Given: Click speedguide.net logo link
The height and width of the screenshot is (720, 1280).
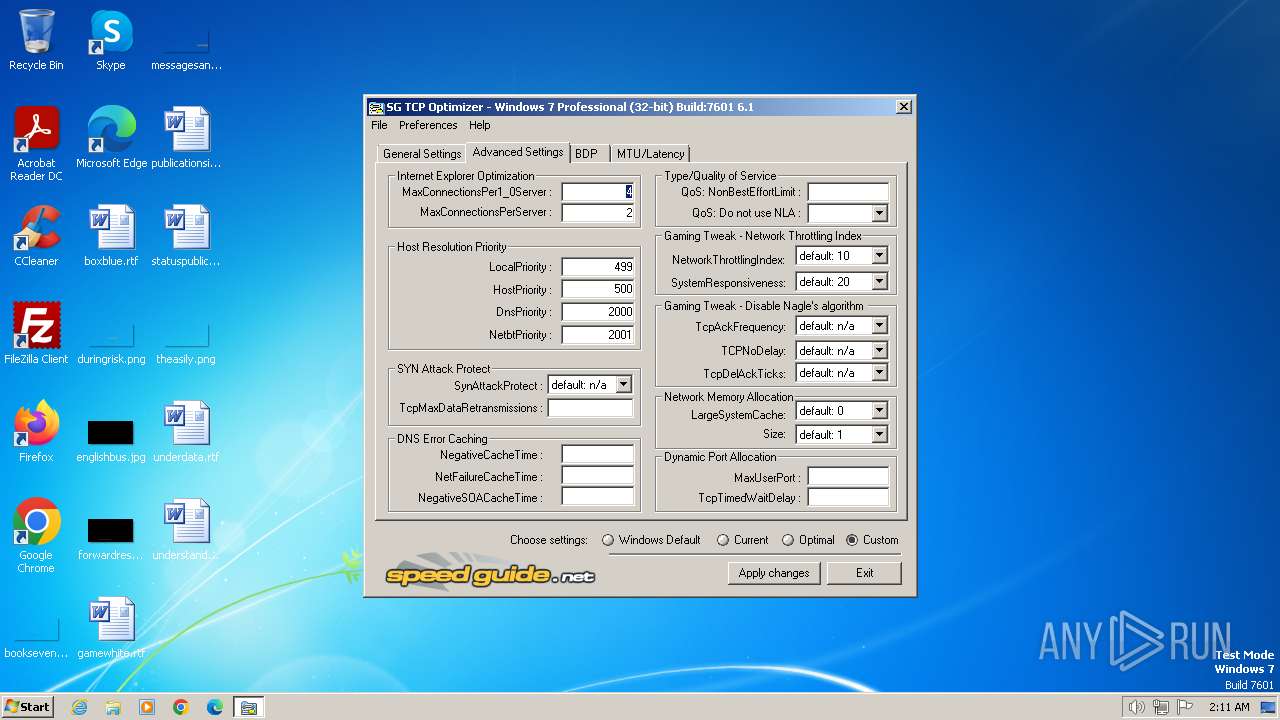Looking at the screenshot, I should 490,574.
